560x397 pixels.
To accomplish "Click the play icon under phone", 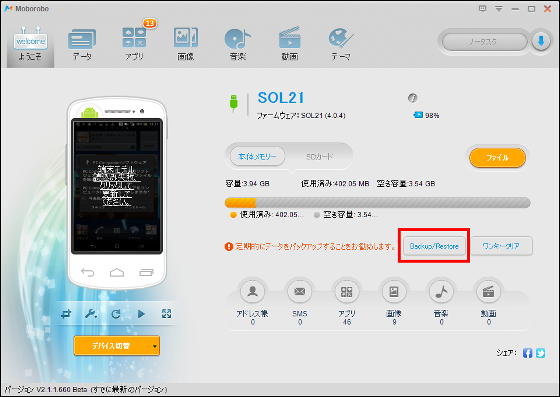I will pos(141,314).
